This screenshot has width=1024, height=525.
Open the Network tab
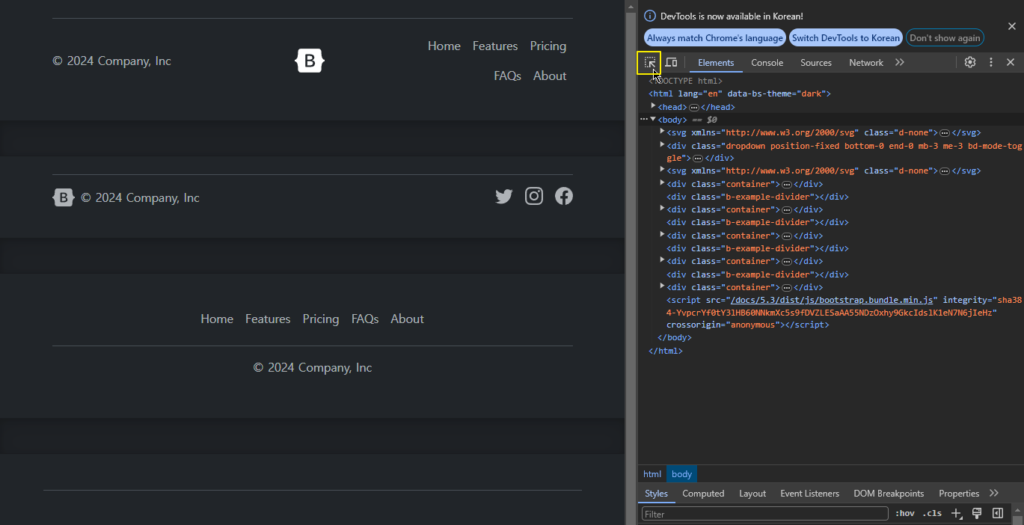[866, 63]
